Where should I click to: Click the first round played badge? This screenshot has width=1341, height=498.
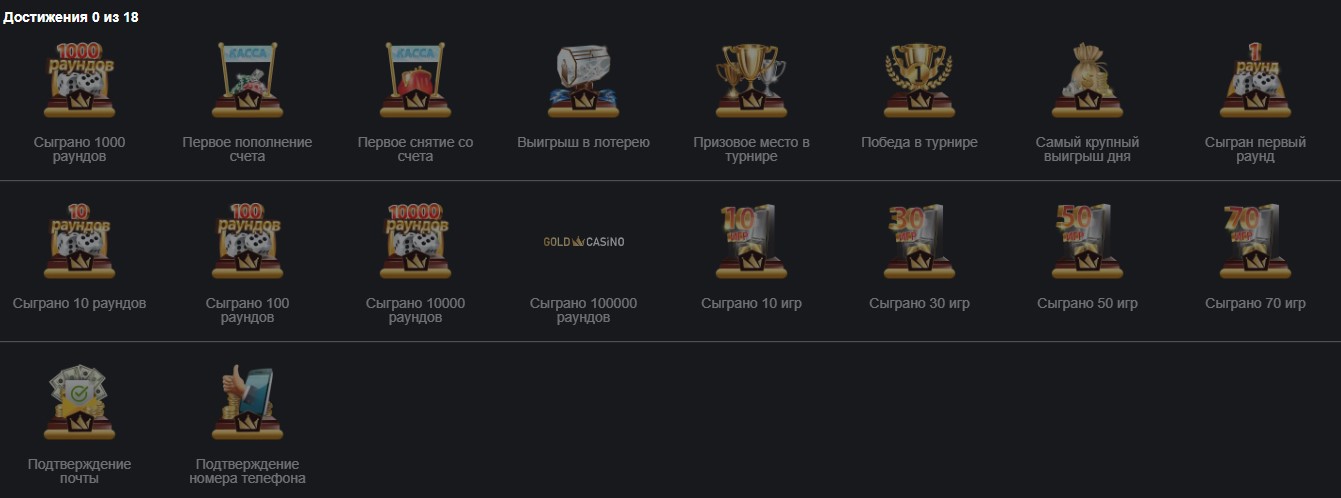click(x=1255, y=80)
